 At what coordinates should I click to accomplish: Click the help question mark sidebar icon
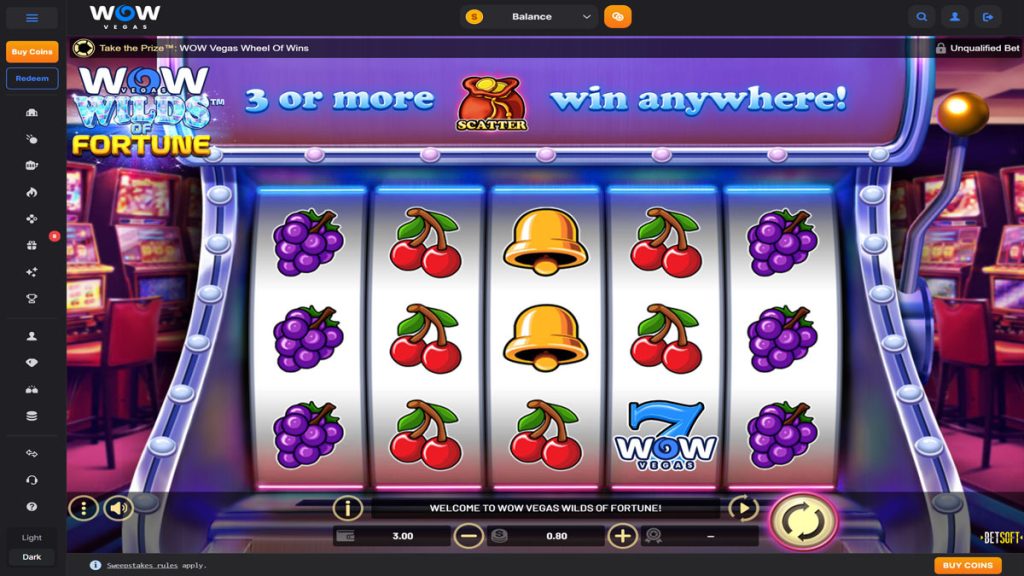(x=31, y=507)
